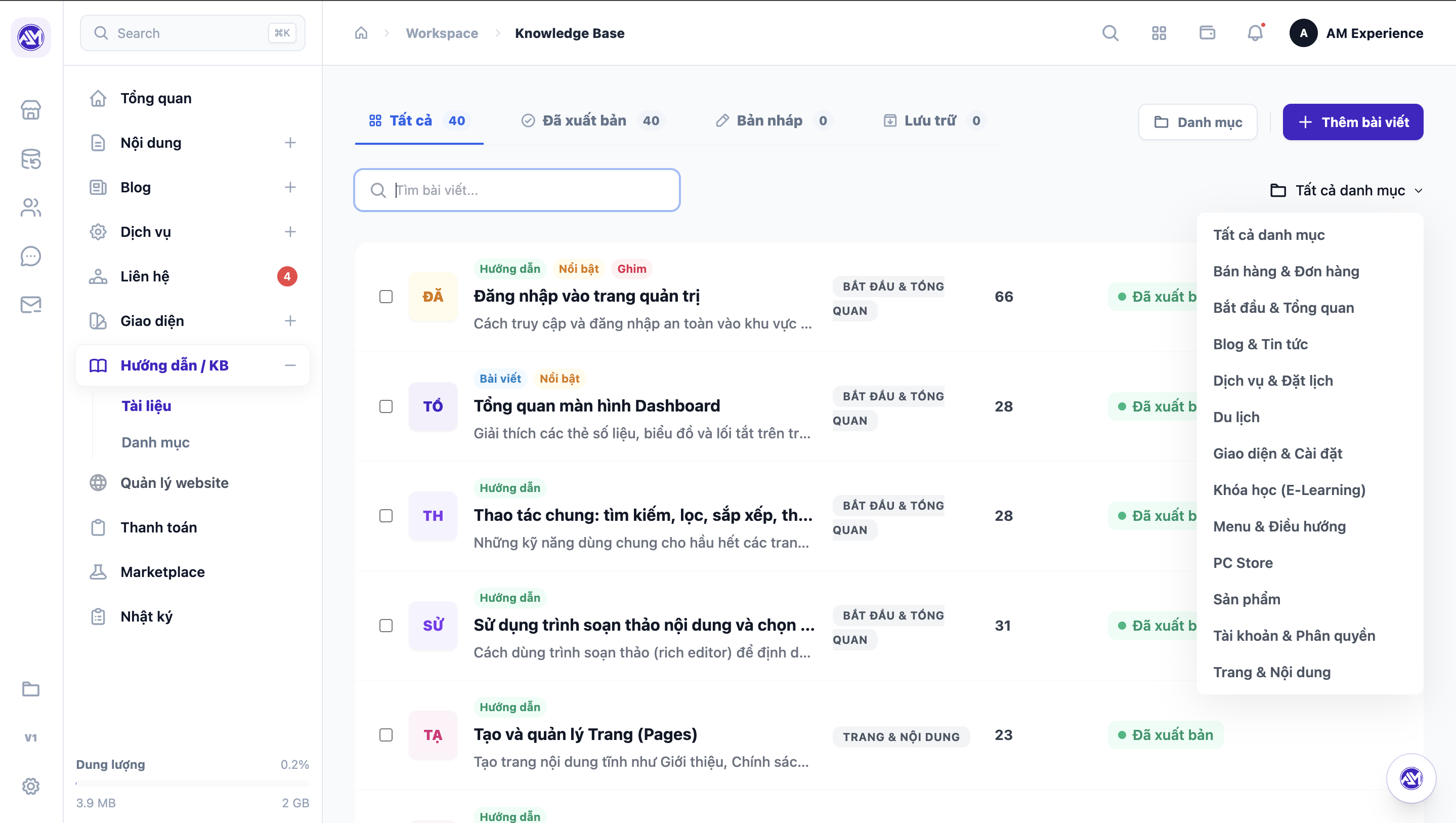Click the AM Experience profile avatar

(x=1304, y=33)
